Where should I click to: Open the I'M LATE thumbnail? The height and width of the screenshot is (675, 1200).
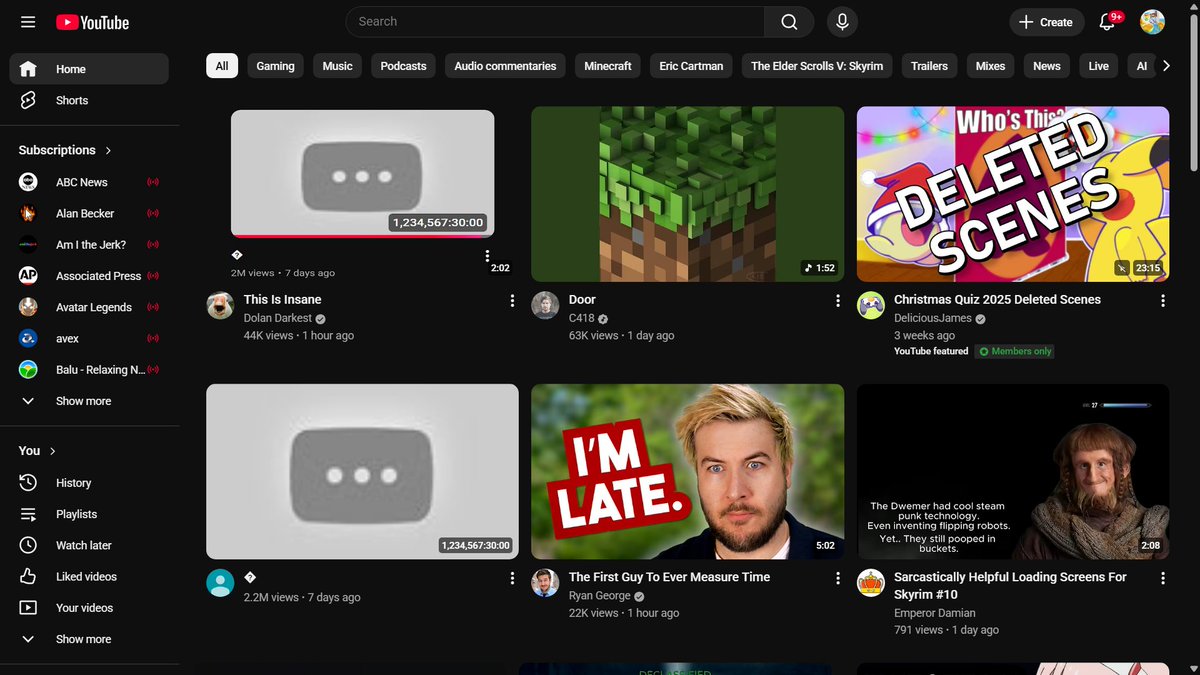pyautogui.click(x=687, y=472)
